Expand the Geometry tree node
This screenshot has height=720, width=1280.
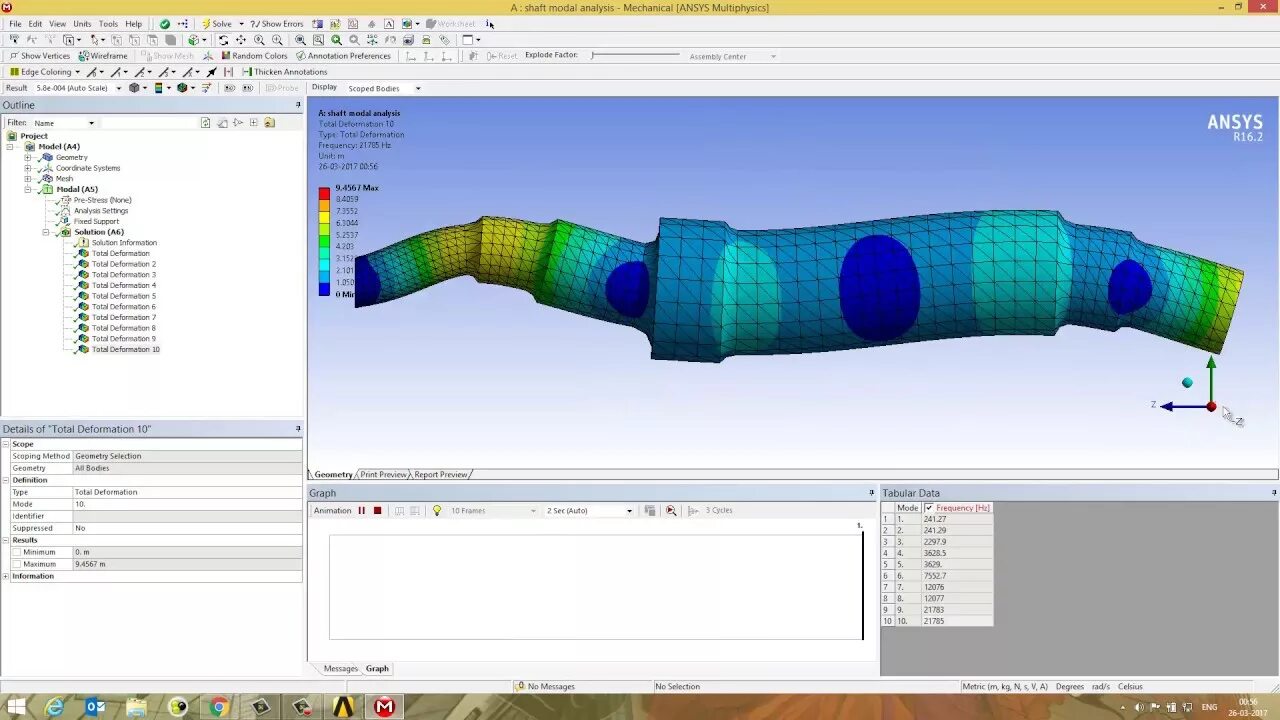[x=28, y=157]
